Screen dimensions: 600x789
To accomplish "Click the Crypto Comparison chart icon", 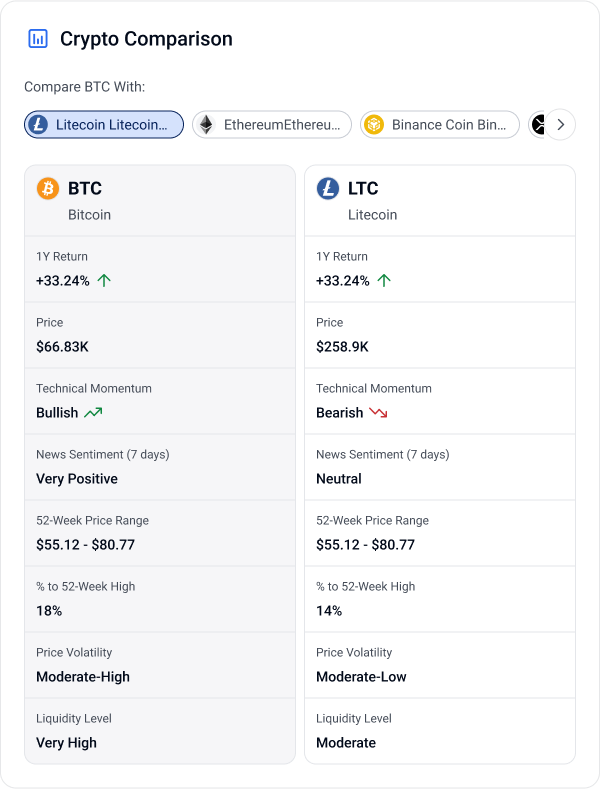I will click(x=38, y=39).
